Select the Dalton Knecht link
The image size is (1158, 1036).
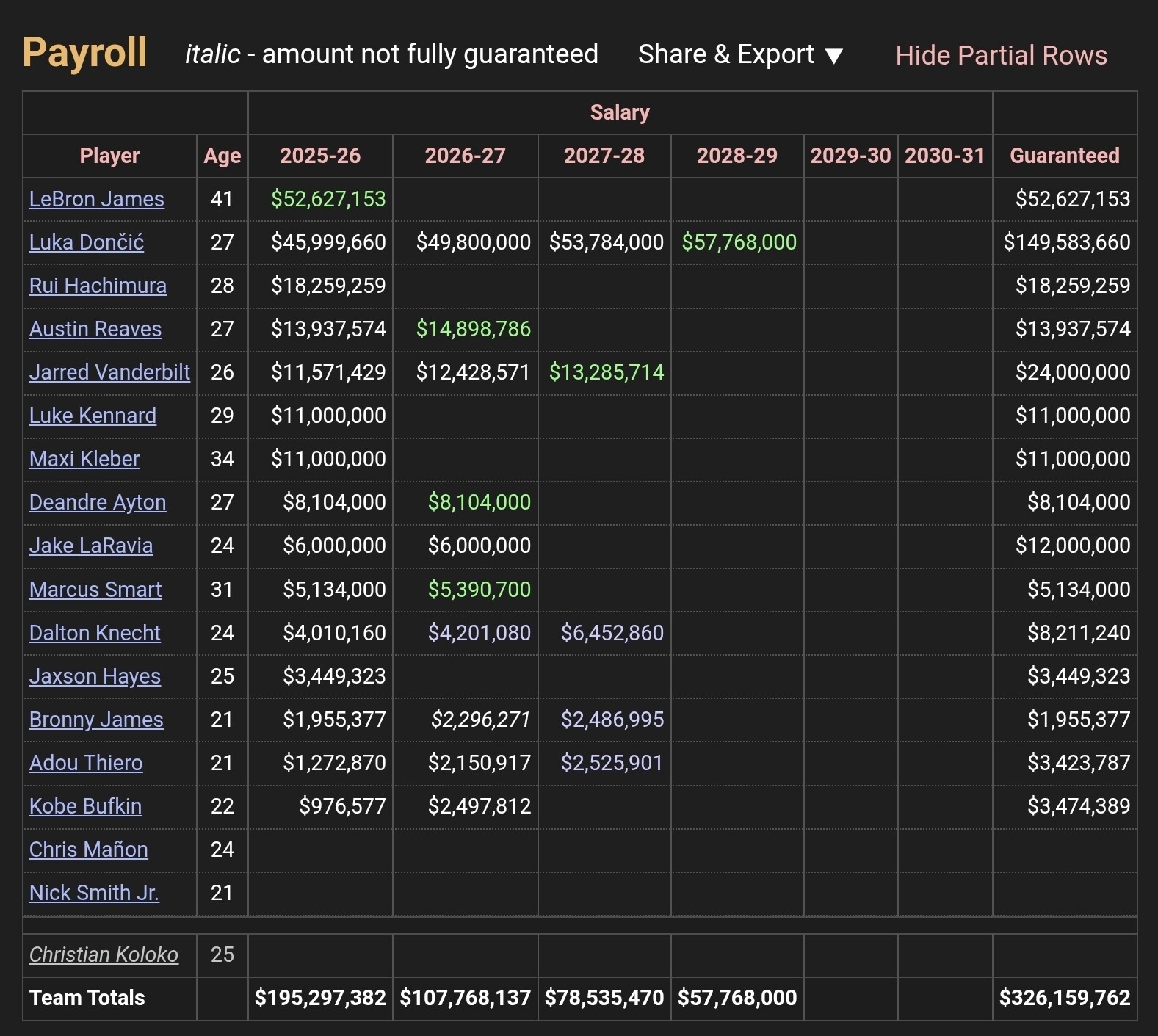pos(95,633)
